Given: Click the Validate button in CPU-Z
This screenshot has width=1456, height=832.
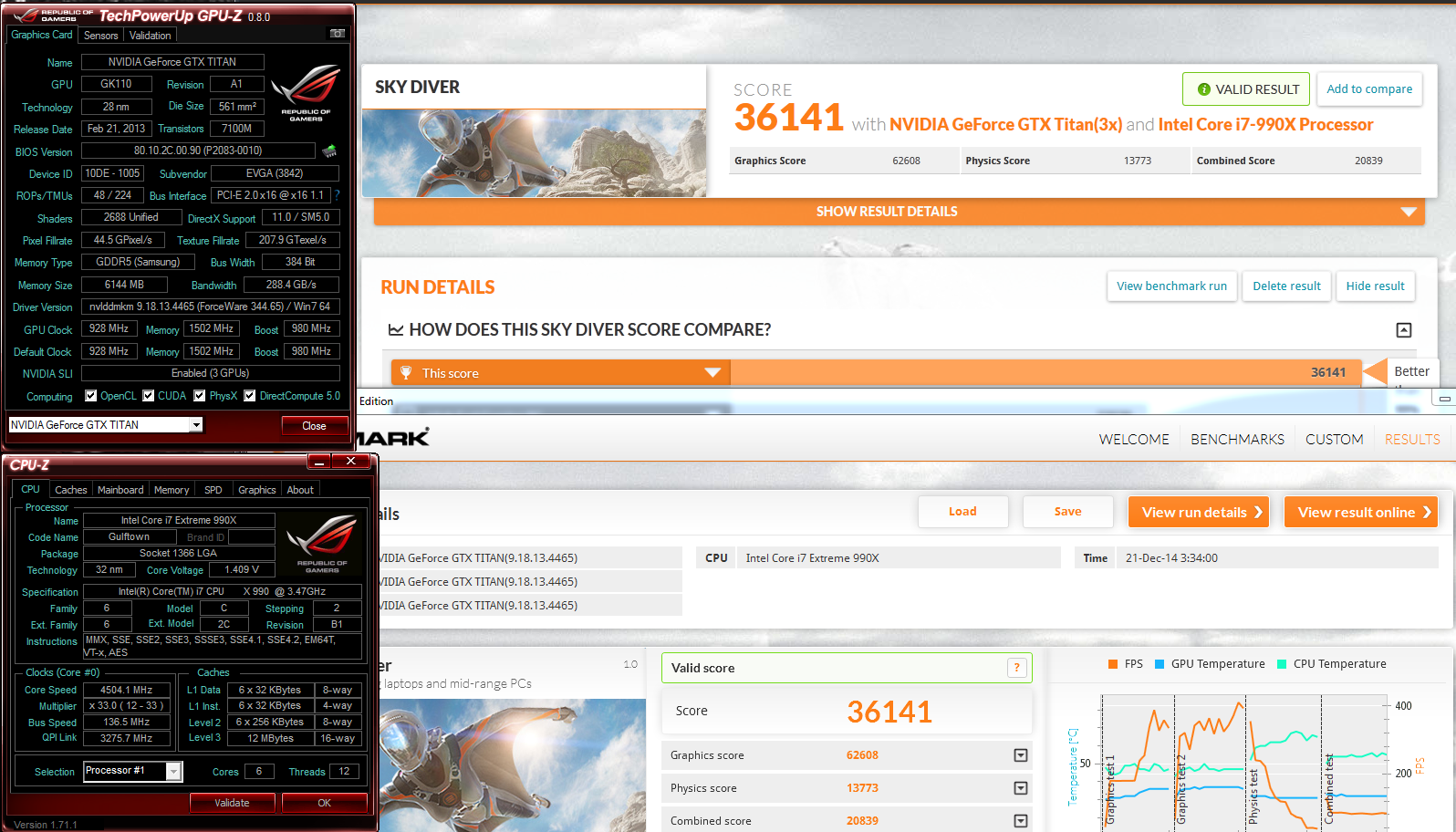Looking at the screenshot, I should (232, 803).
